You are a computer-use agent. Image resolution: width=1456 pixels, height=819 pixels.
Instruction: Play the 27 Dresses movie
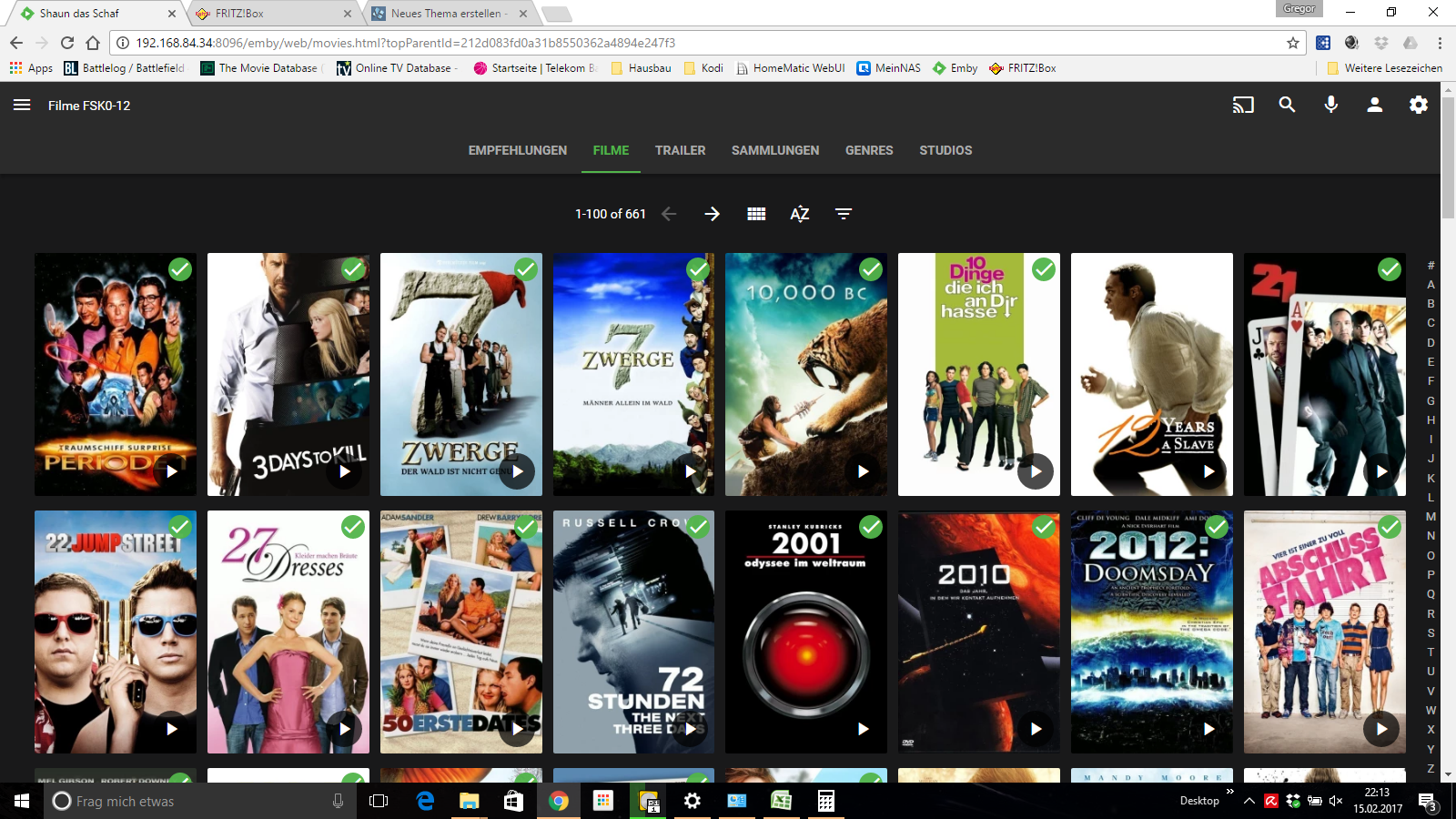click(x=344, y=729)
